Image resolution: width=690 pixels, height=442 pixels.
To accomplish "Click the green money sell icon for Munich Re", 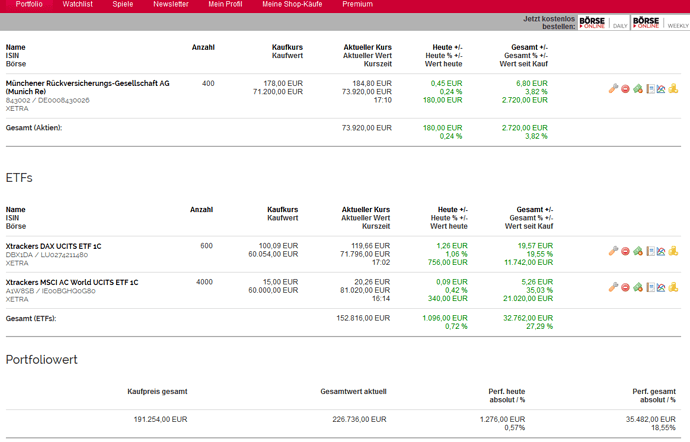I will tap(638, 89).
